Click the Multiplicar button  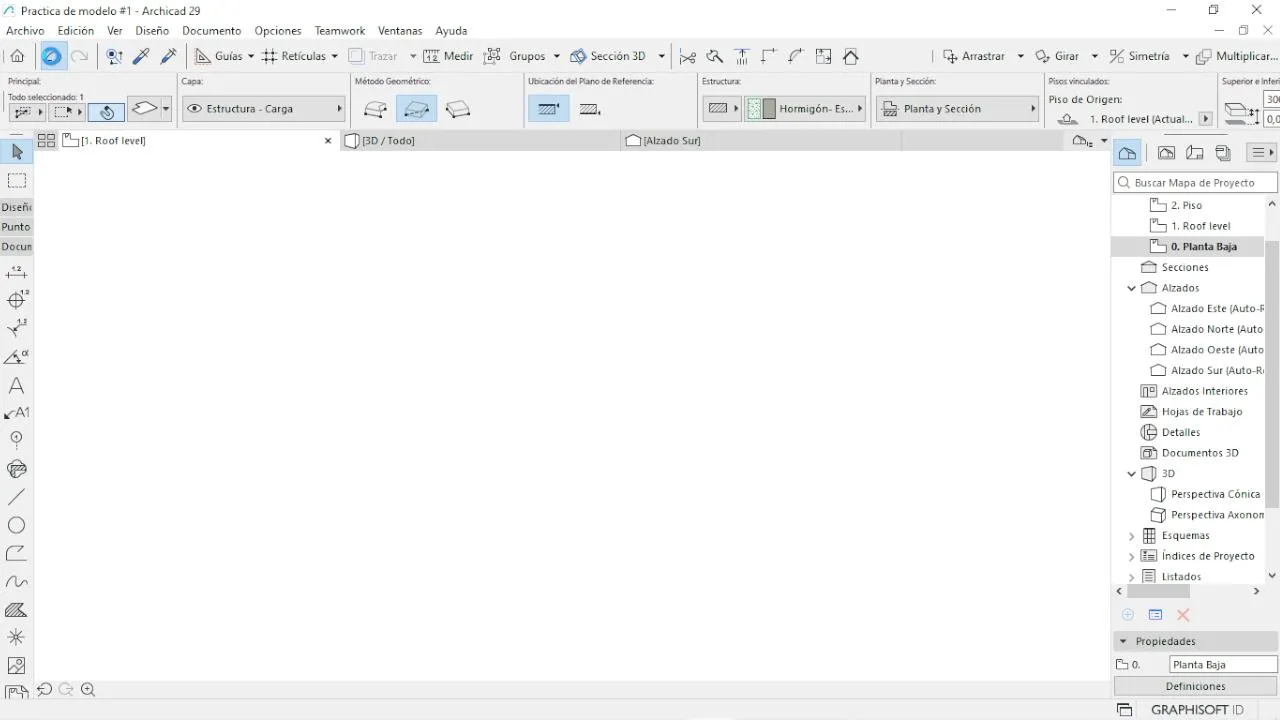(x=1237, y=56)
